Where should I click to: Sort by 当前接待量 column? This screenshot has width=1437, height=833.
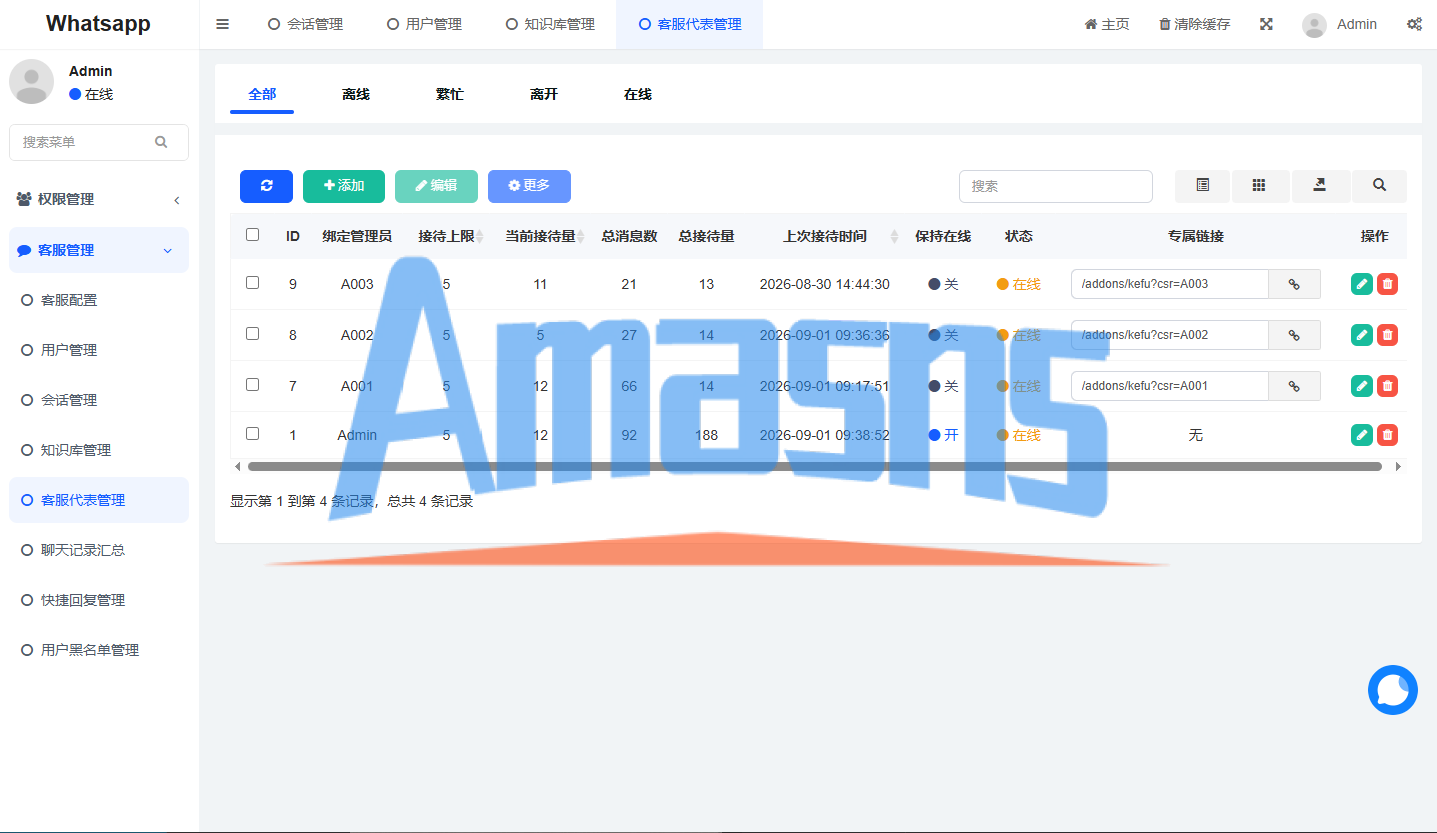click(x=544, y=236)
